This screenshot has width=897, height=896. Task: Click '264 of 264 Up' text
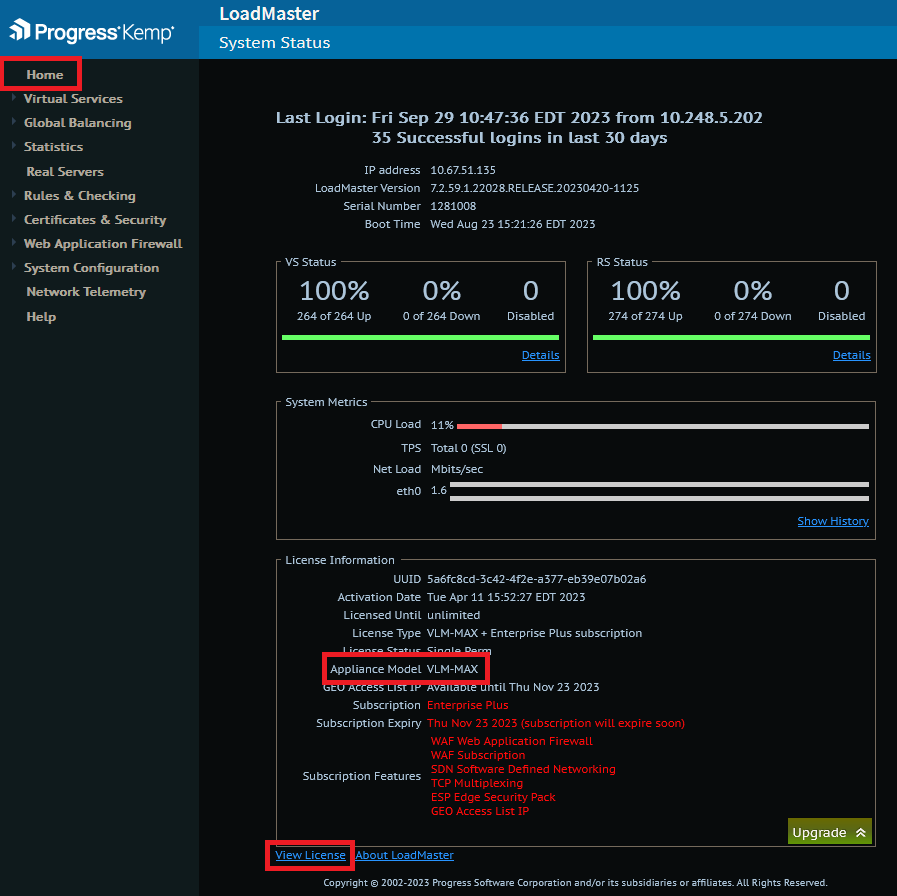click(334, 316)
